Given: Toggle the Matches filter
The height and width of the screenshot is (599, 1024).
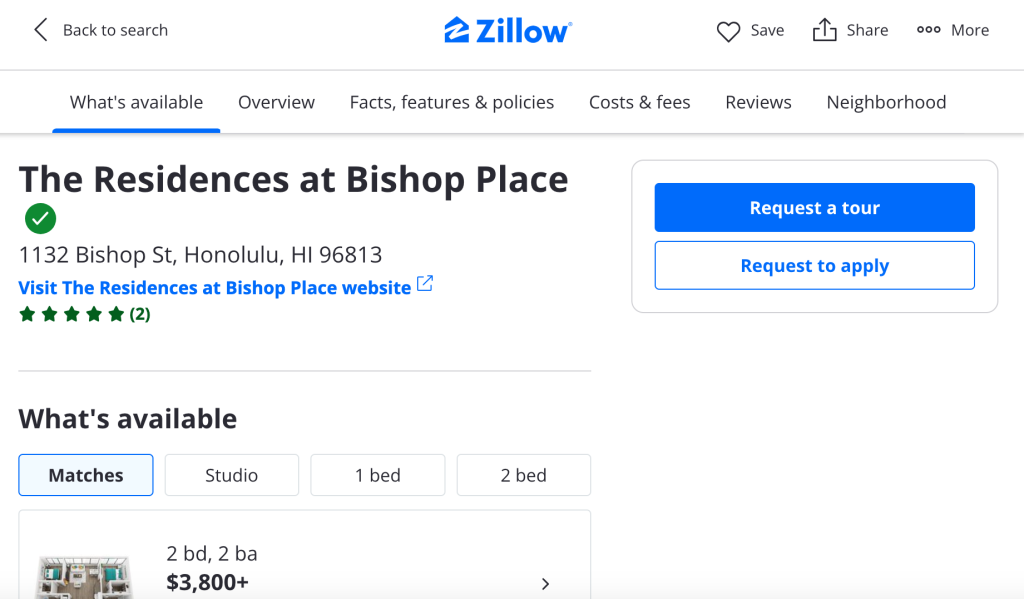Looking at the screenshot, I should 86,475.
